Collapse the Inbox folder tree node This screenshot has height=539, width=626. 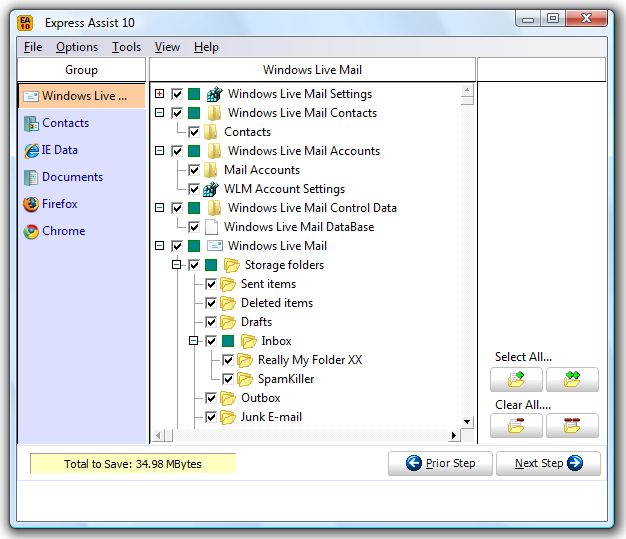tap(194, 341)
